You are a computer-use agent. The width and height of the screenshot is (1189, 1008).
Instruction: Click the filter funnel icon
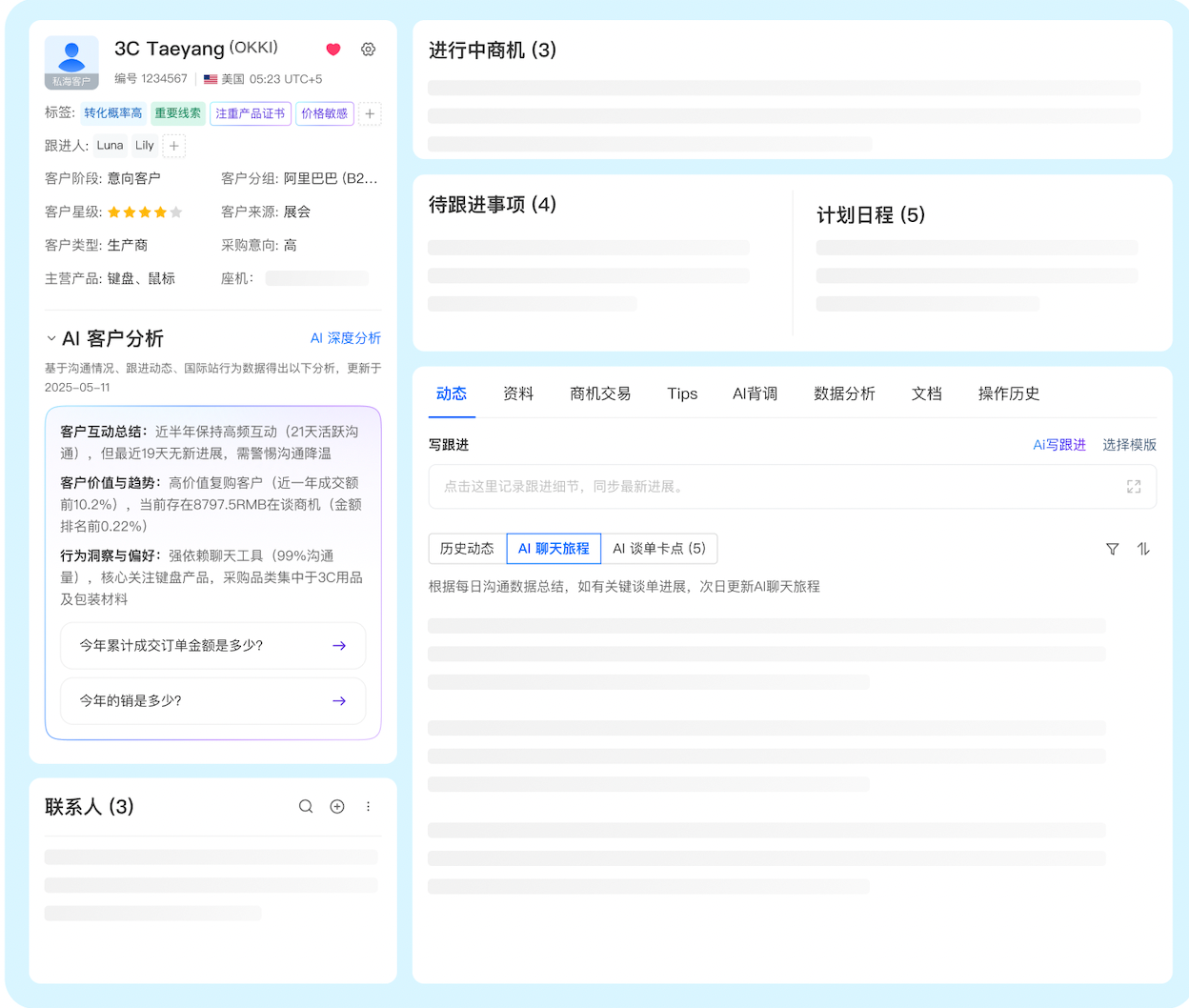point(1112,549)
